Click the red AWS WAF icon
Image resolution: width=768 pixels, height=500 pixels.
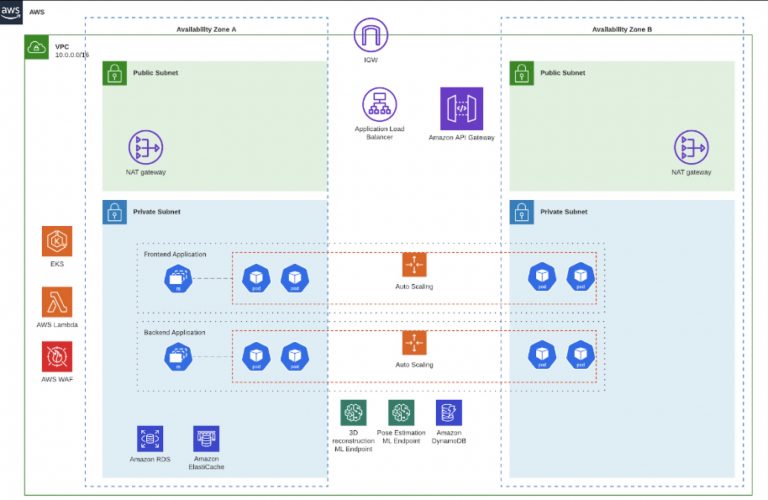pos(57,357)
